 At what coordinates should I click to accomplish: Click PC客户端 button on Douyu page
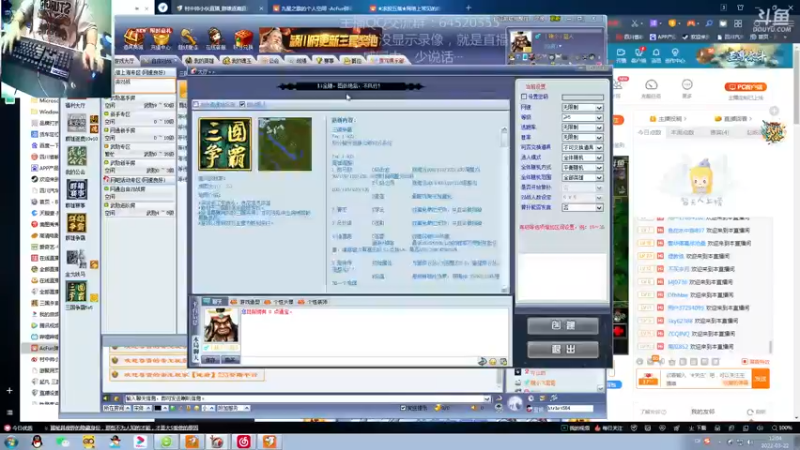pos(745,87)
